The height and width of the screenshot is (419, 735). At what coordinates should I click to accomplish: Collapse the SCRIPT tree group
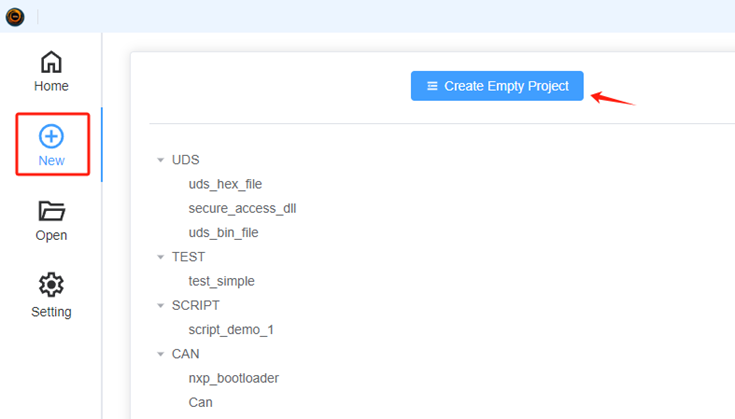[160, 305]
